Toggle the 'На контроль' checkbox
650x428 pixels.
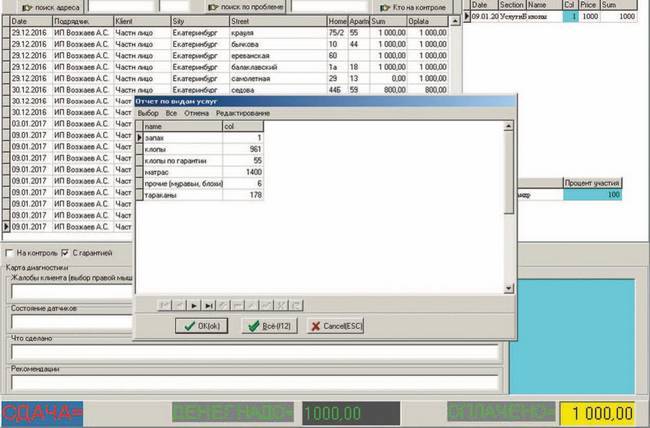10,253
